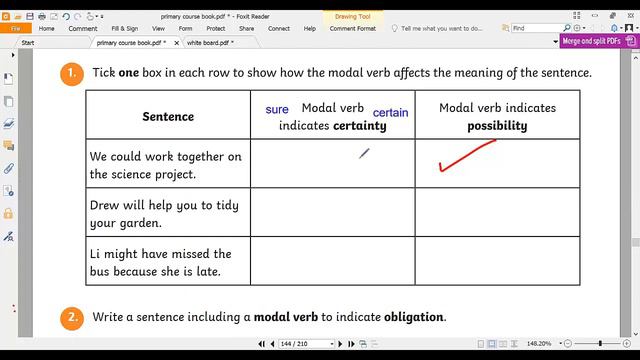Image resolution: width=640 pixels, height=360 pixels.
Task: Go to last page button
Action: click(351, 344)
